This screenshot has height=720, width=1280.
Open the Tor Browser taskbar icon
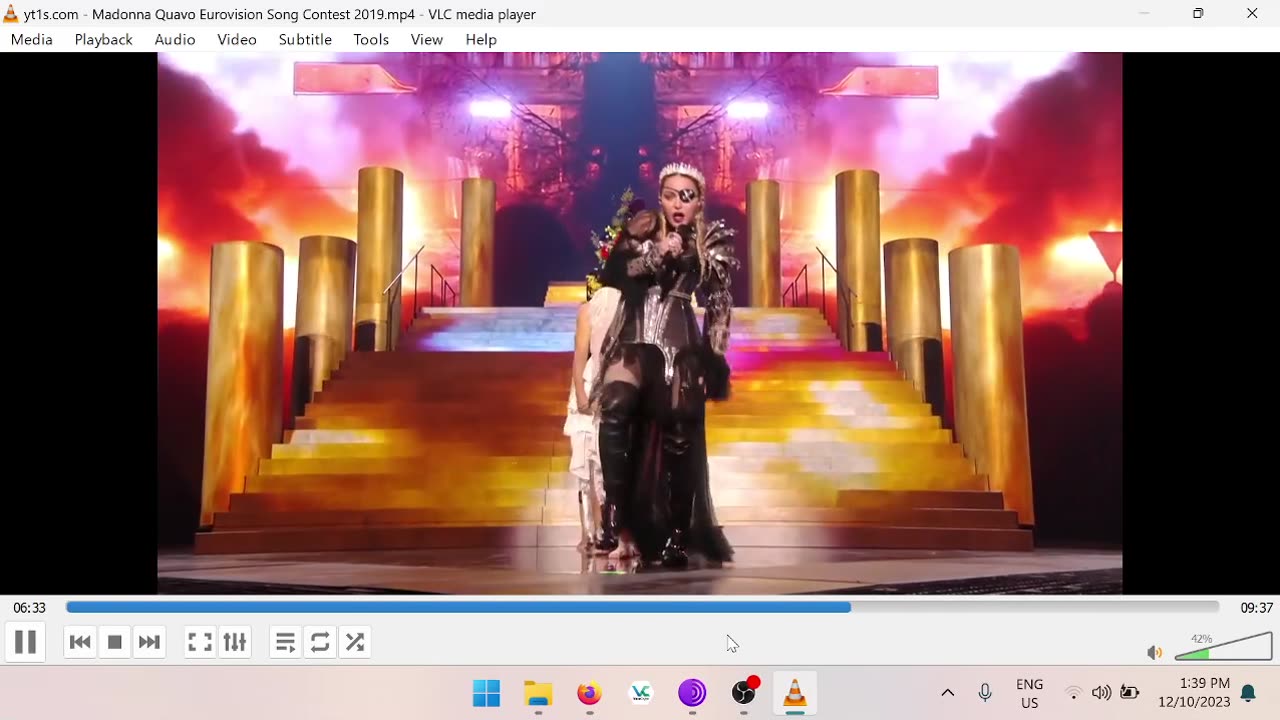coord(692,693)
